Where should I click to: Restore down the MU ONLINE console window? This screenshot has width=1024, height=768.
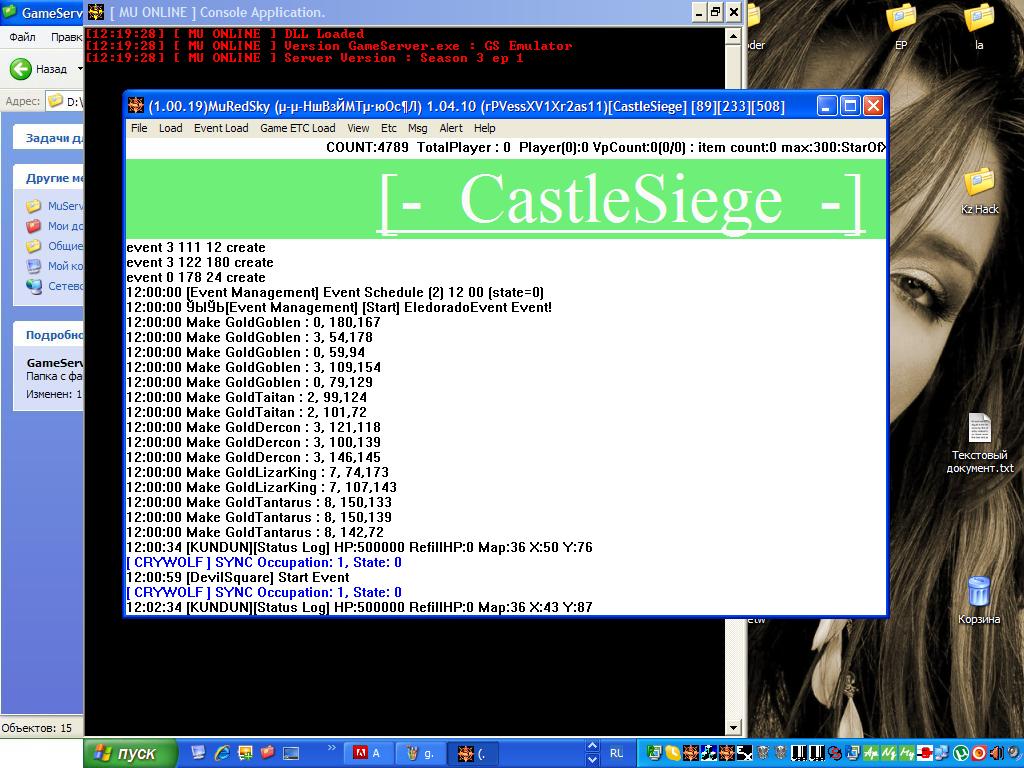pyautogui.click(x=716, y=12)
